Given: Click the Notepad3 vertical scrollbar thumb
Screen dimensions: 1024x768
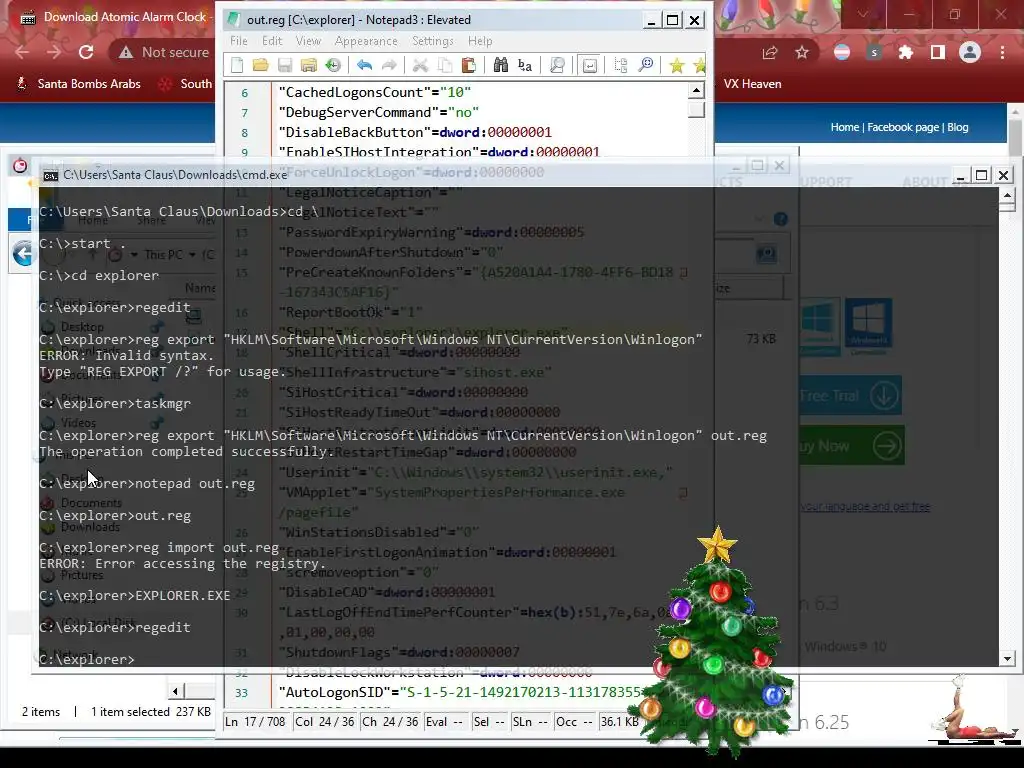Looking at the screenshot, I should coord(696,109).
